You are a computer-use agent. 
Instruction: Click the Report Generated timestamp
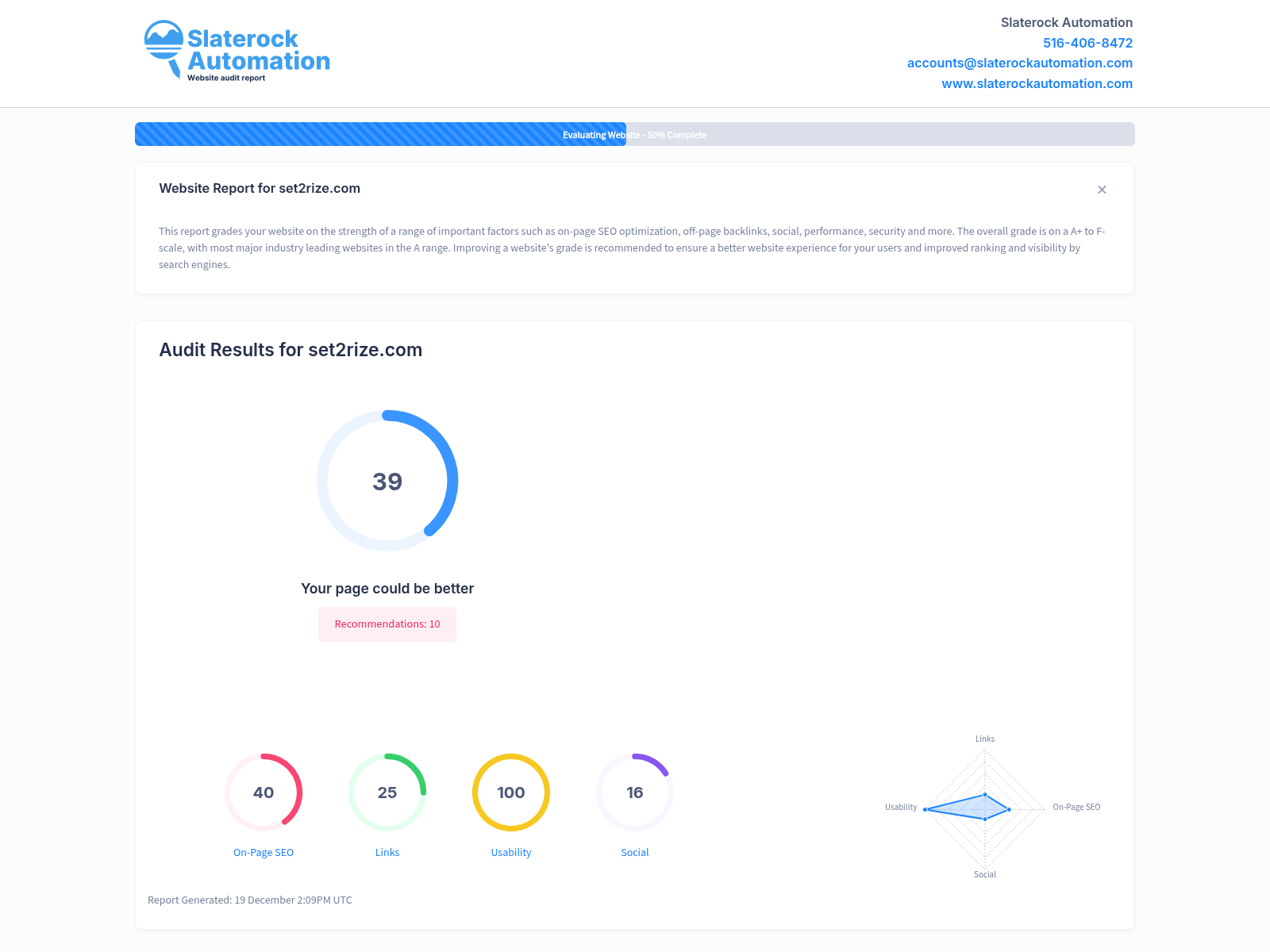point(250,900)
